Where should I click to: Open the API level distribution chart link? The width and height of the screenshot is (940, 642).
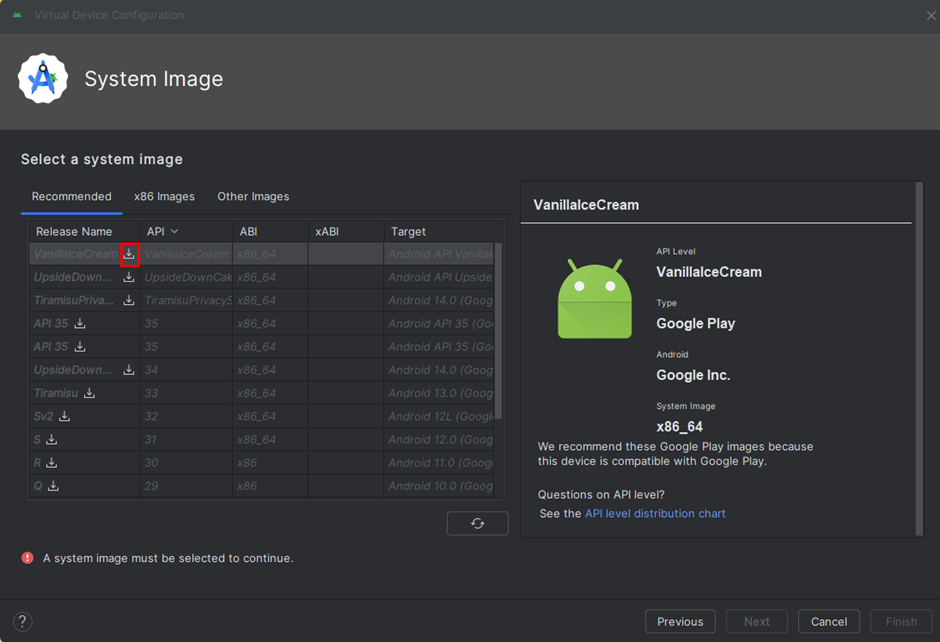click(x=655, y=514)
